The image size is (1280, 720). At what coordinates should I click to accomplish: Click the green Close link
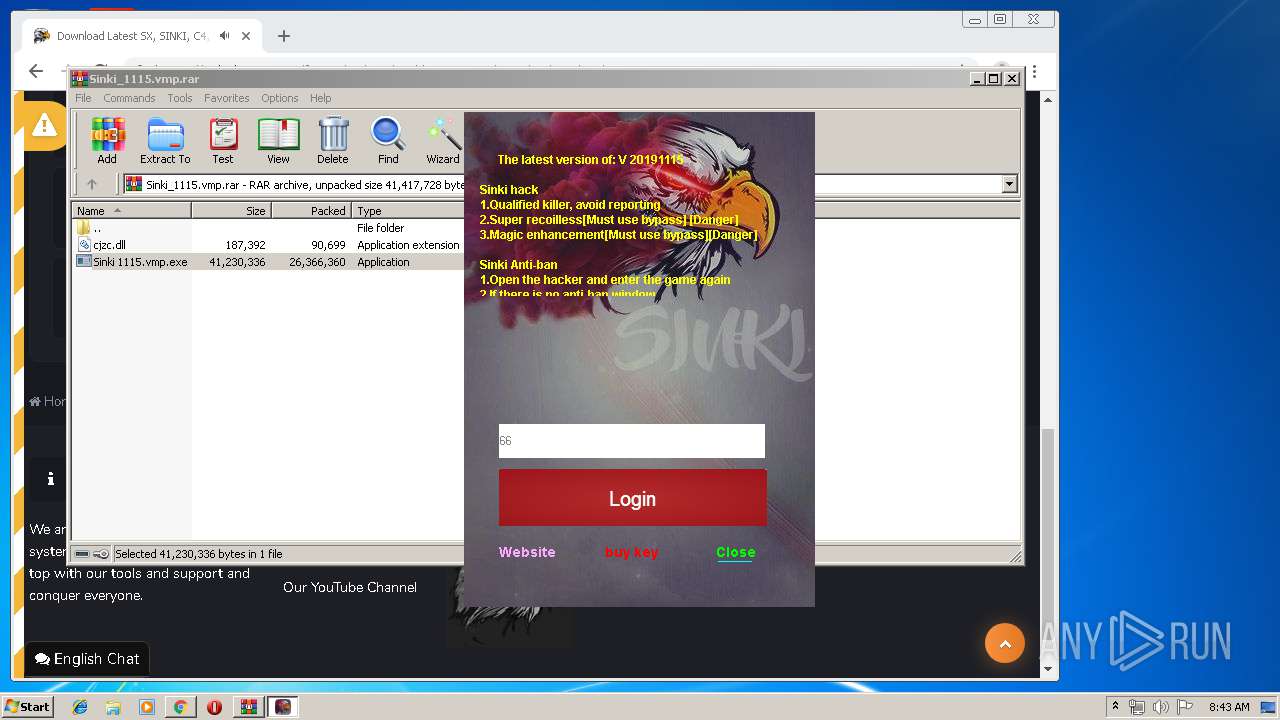pos(735,552)
